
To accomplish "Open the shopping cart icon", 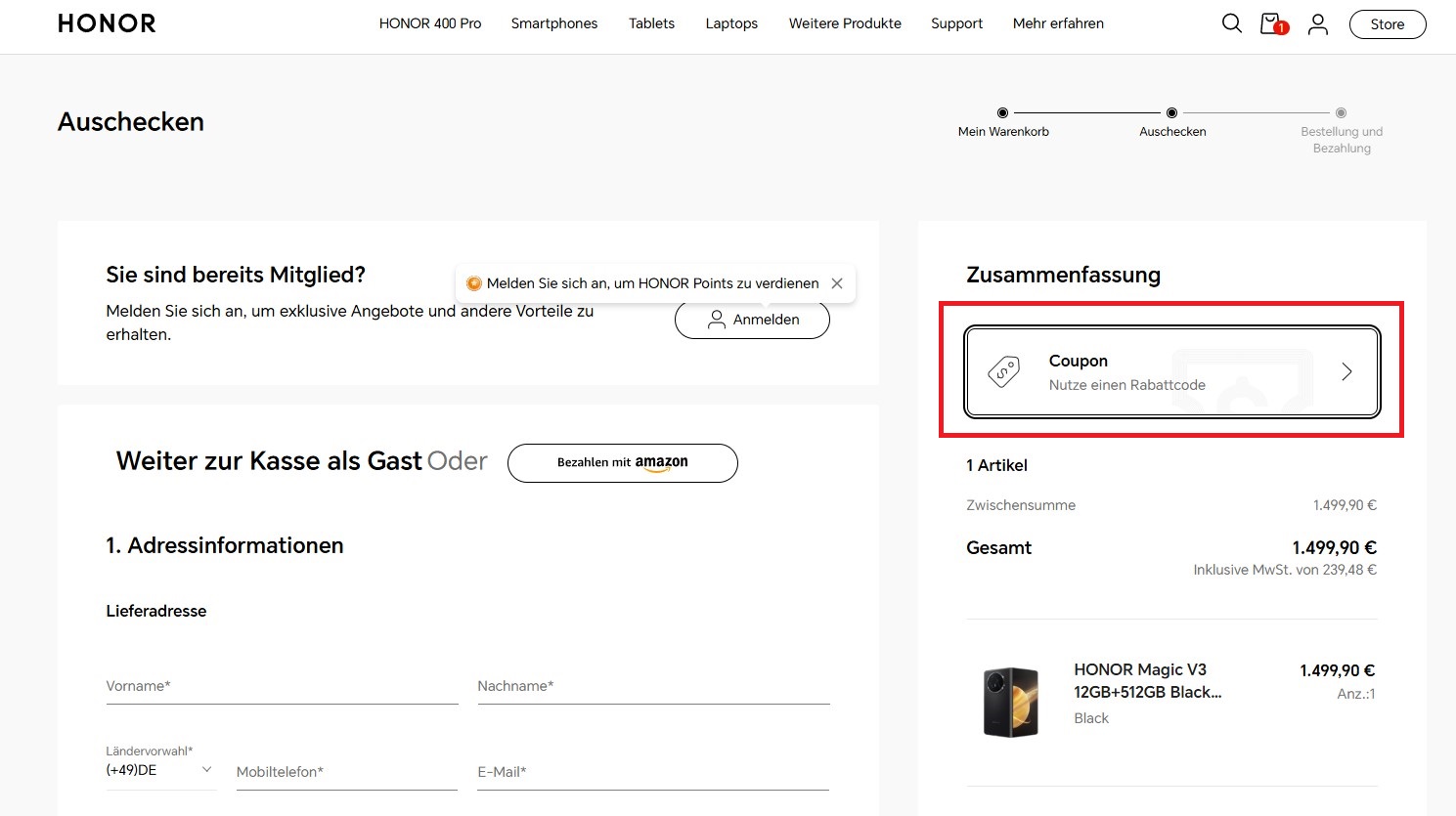I will [x=1273, y=23].
